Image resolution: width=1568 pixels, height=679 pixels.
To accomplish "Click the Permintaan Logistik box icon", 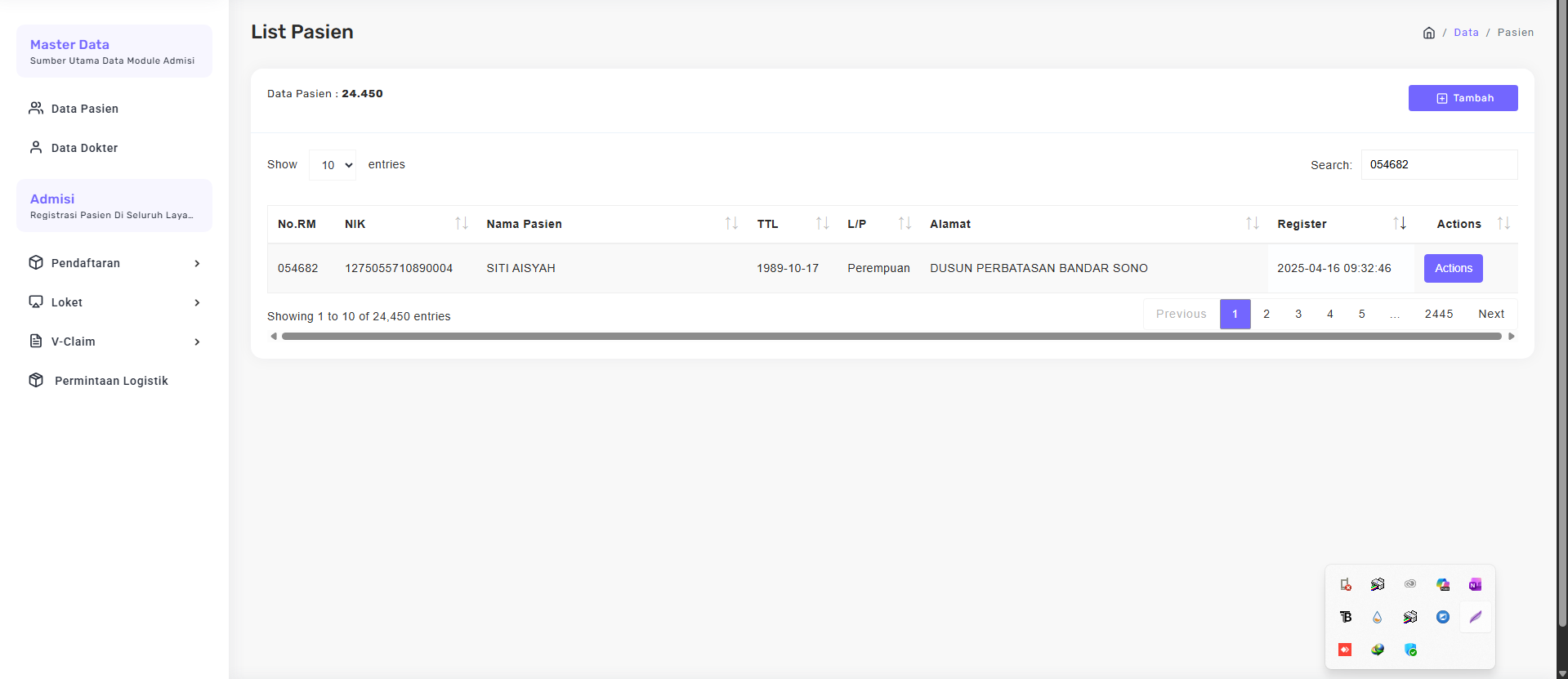I will tap(36, 380).
